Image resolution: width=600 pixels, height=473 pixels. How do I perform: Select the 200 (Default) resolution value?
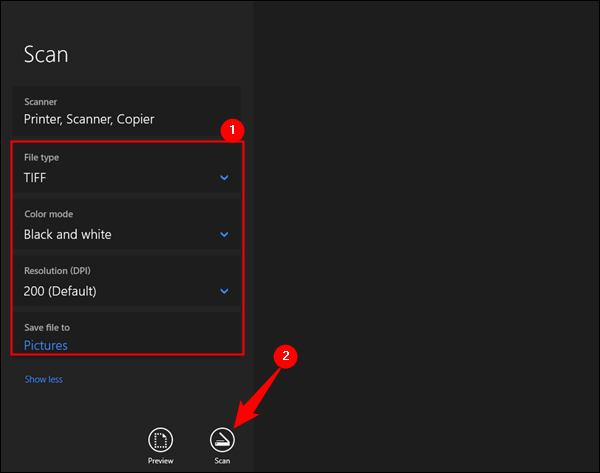click(60, 292)
